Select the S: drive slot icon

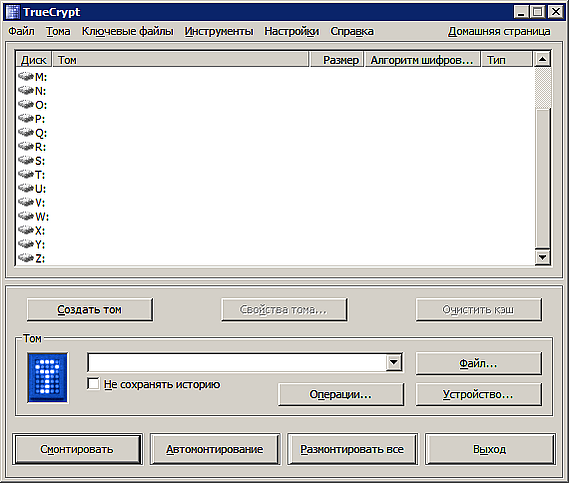26,160
